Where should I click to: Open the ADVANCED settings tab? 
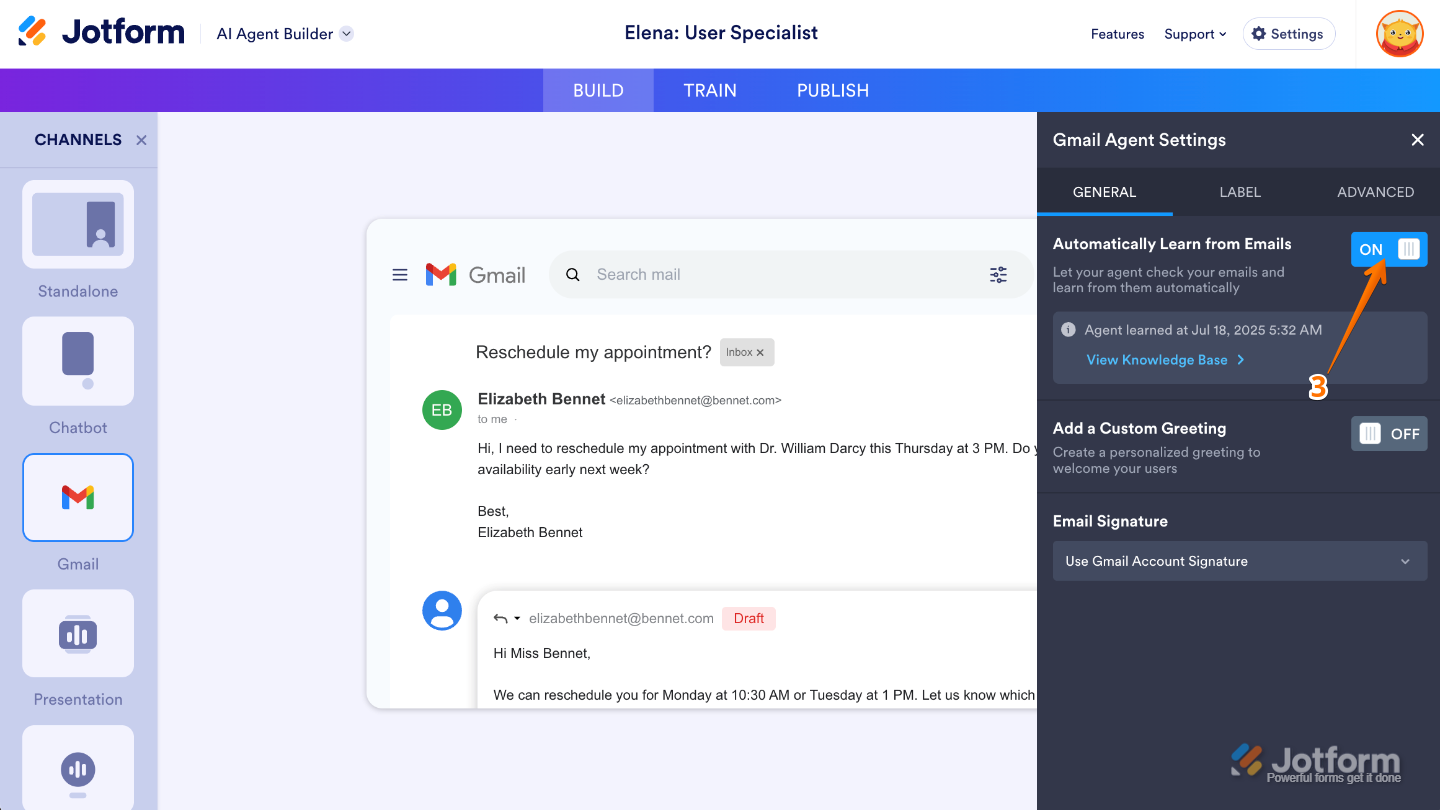[1375, 192]
